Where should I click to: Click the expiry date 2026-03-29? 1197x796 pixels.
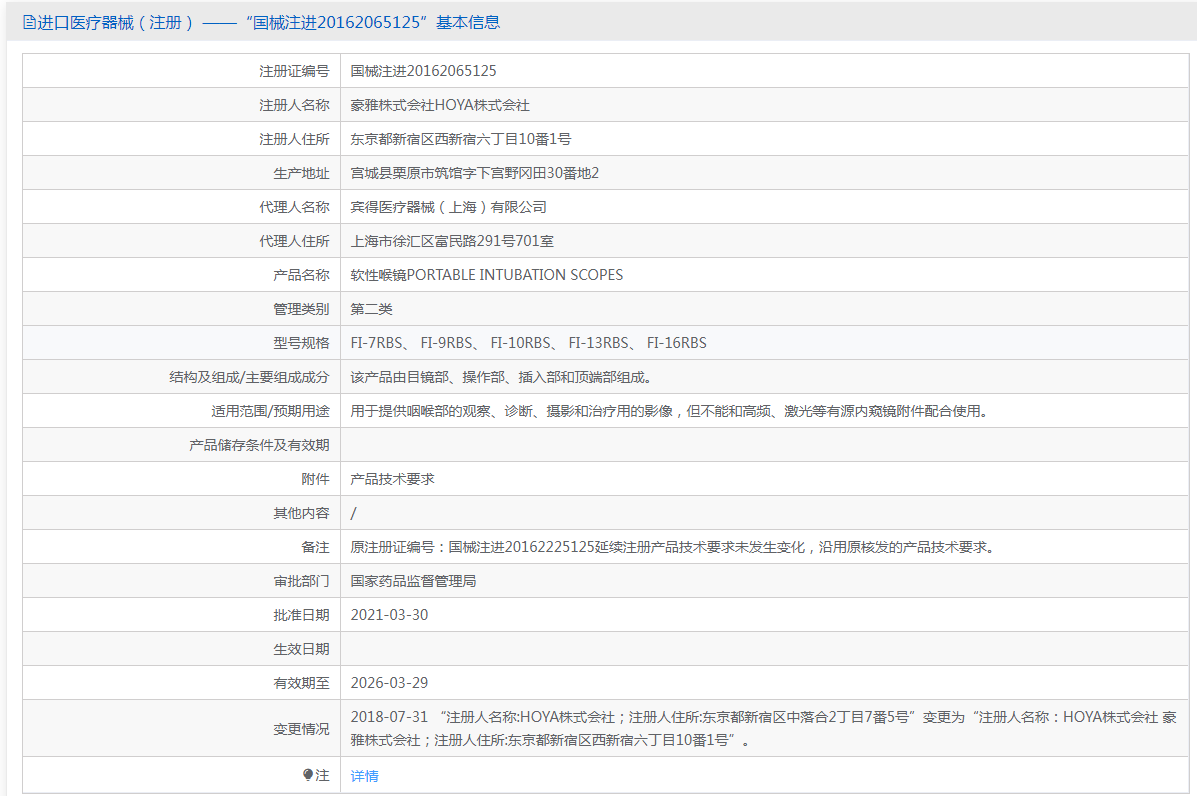click(x=389, y=683)
